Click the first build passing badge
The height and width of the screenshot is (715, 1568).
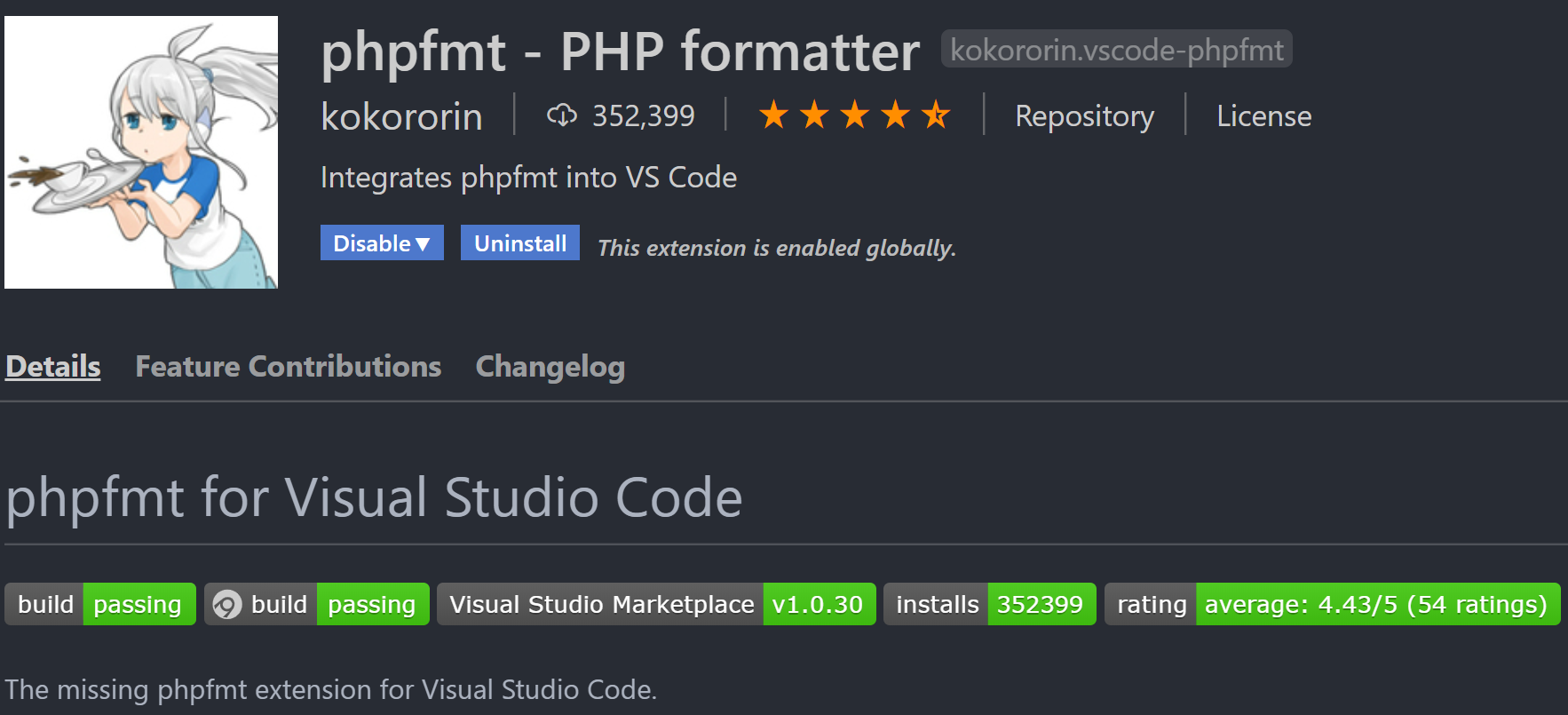tap(100, 604)
